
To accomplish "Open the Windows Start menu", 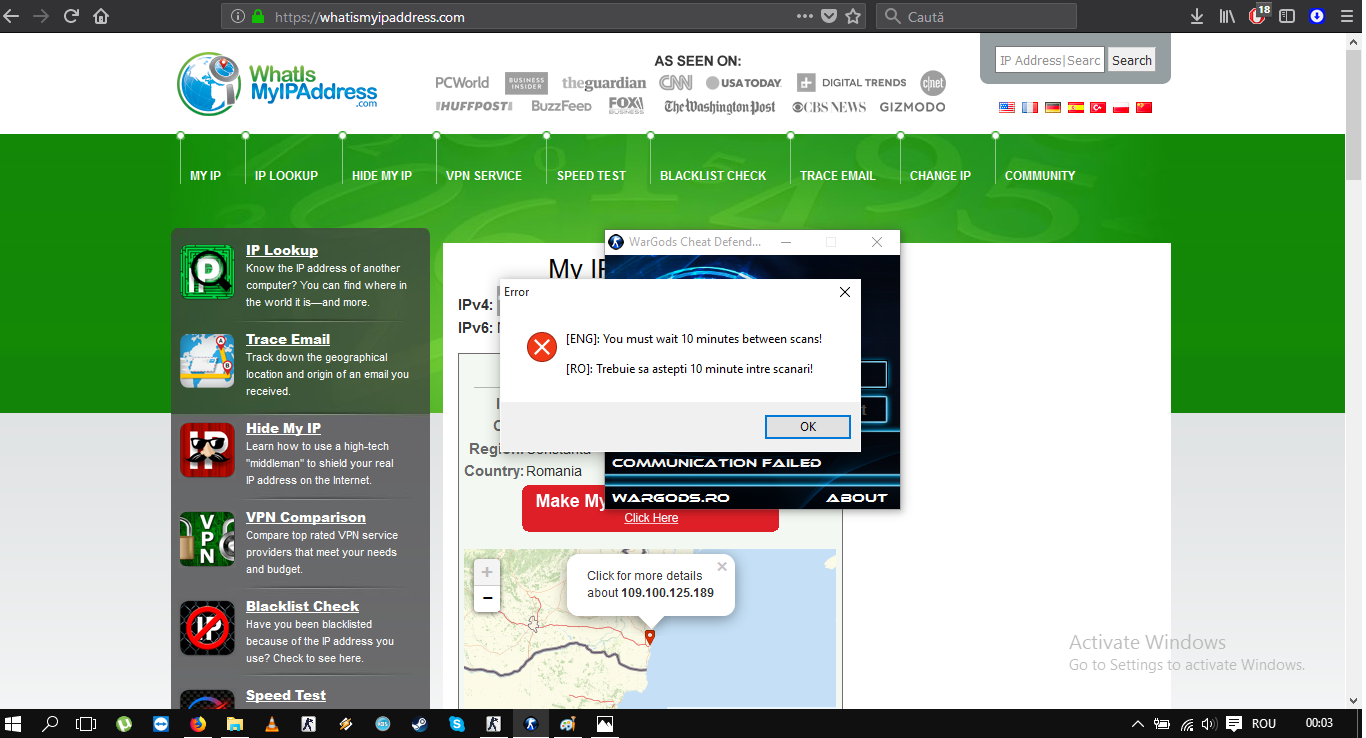I will [x=15, y=723].
